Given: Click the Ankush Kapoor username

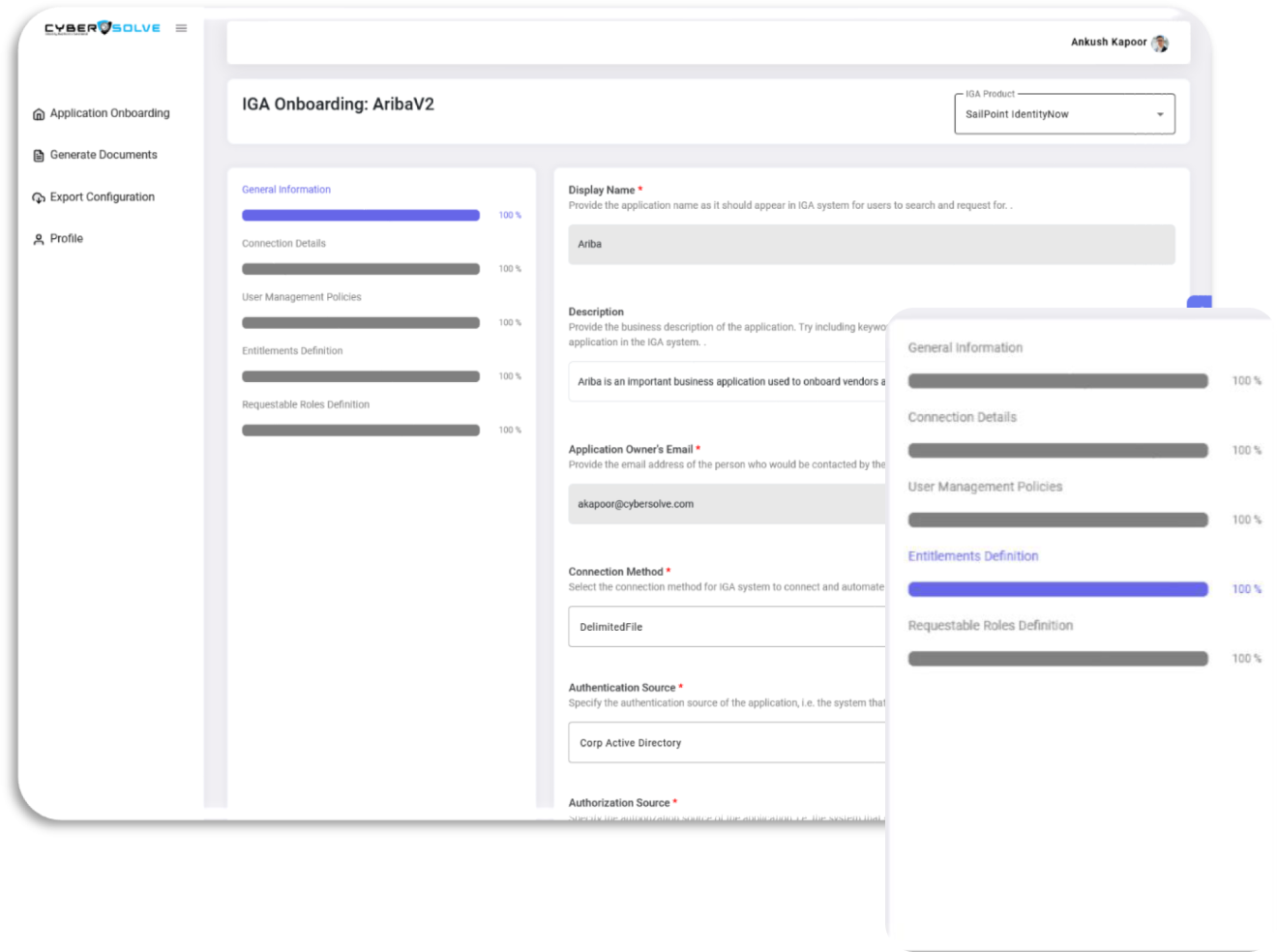Looking at the screenshot, I should point(1108,43).
